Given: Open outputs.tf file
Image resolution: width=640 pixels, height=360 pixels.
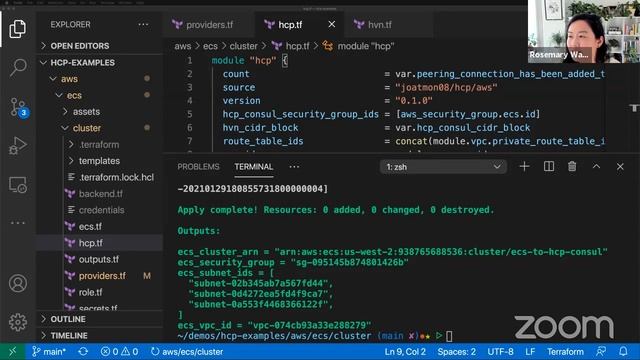Looking at the screenshot, I should click(x=100, y=259).
